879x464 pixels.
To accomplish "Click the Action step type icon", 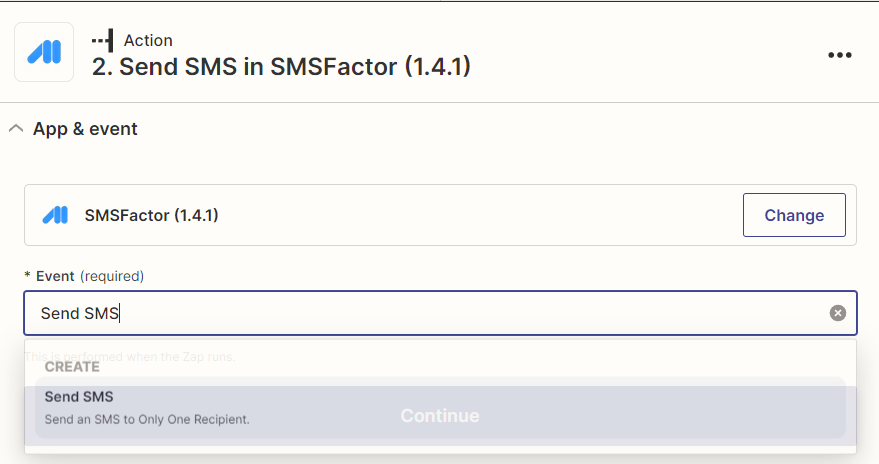I will pyautogui.click(x=103, y=40).
